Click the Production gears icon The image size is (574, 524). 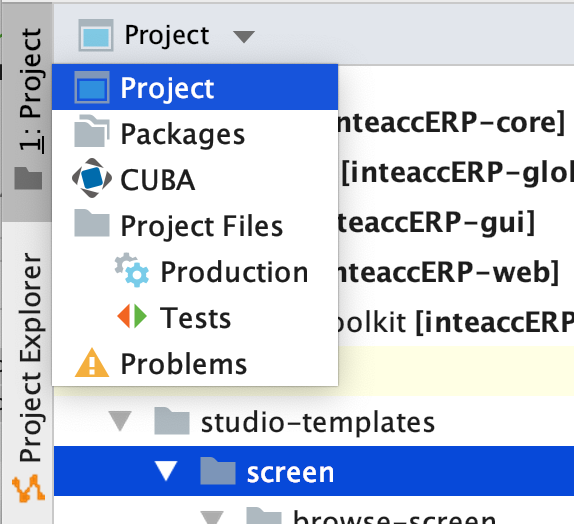click(x=132, y=270)
